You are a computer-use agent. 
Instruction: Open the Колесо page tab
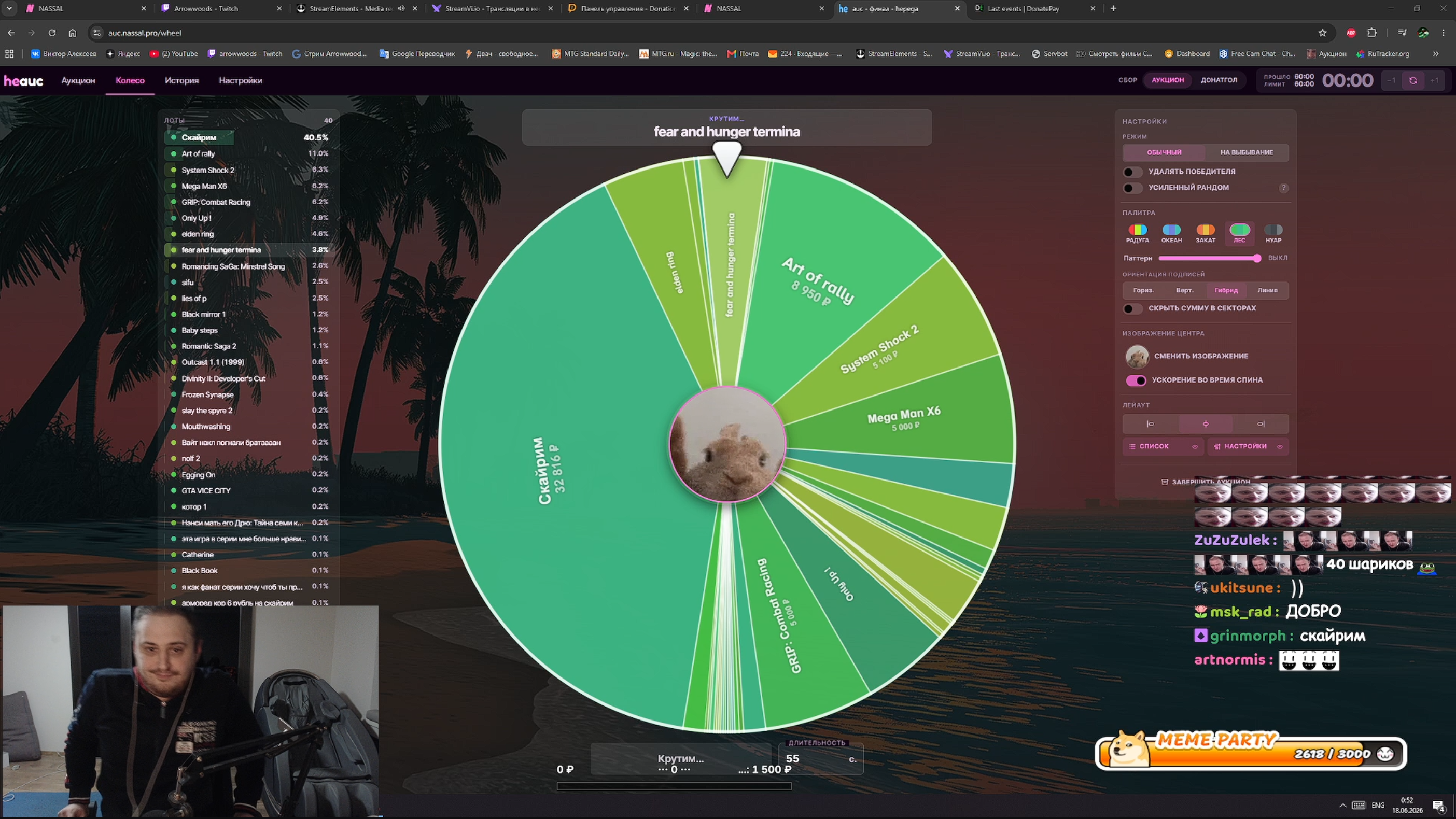(130, 81)
